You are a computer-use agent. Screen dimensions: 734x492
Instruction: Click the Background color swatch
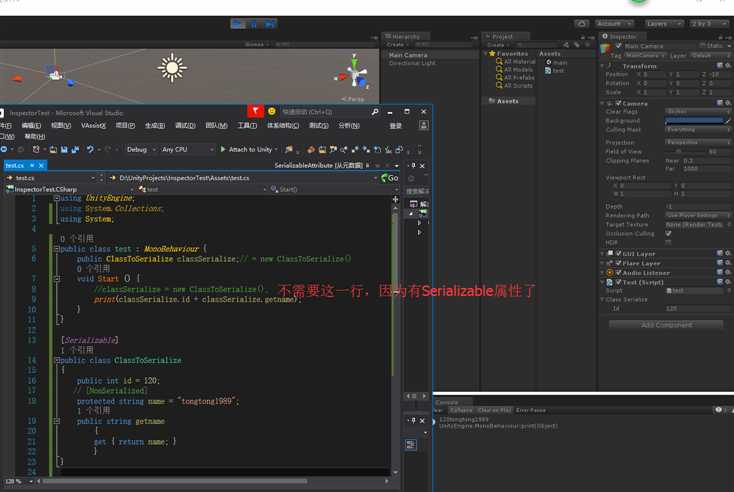coord(694,121)
